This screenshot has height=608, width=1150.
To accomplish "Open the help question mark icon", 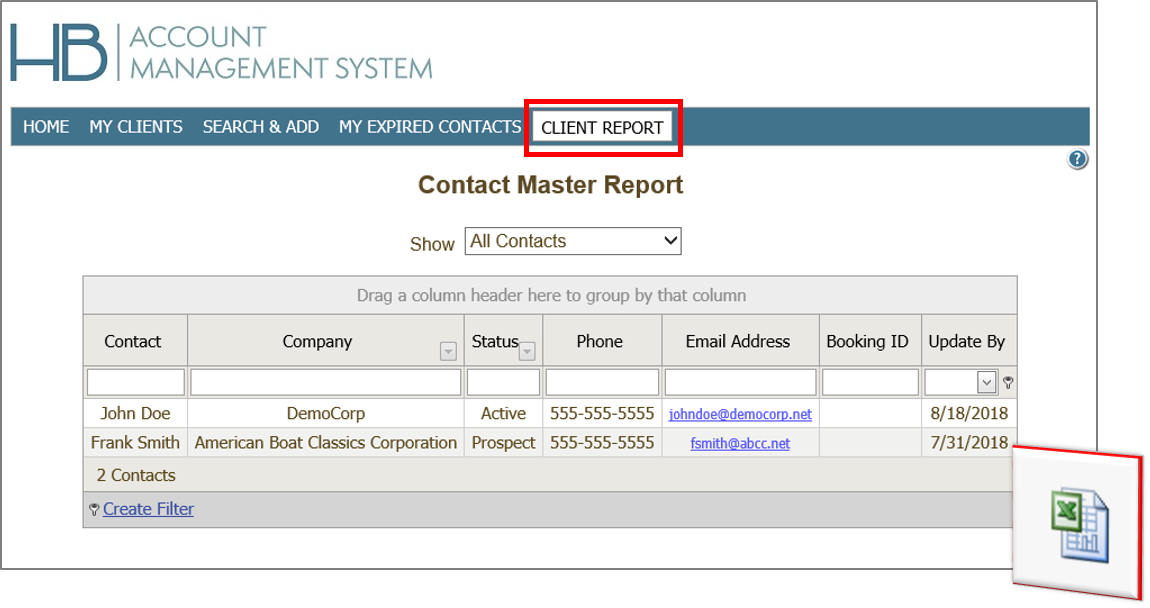I will [x=1077, y=158].
